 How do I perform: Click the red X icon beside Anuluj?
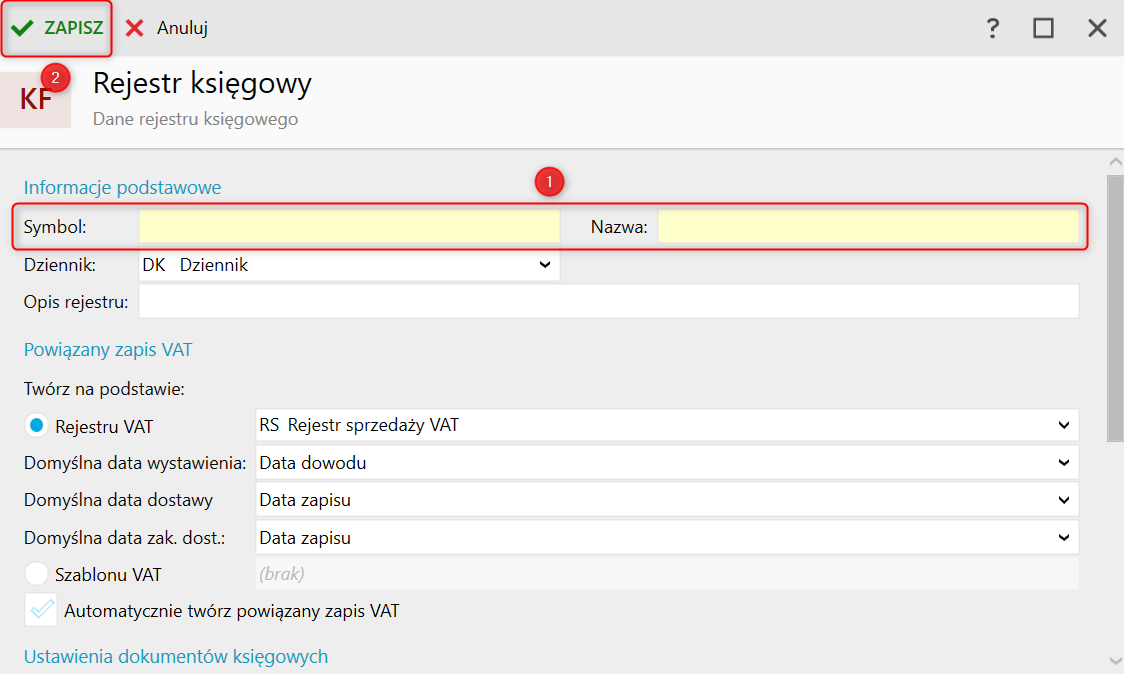[x=134, y=28]
